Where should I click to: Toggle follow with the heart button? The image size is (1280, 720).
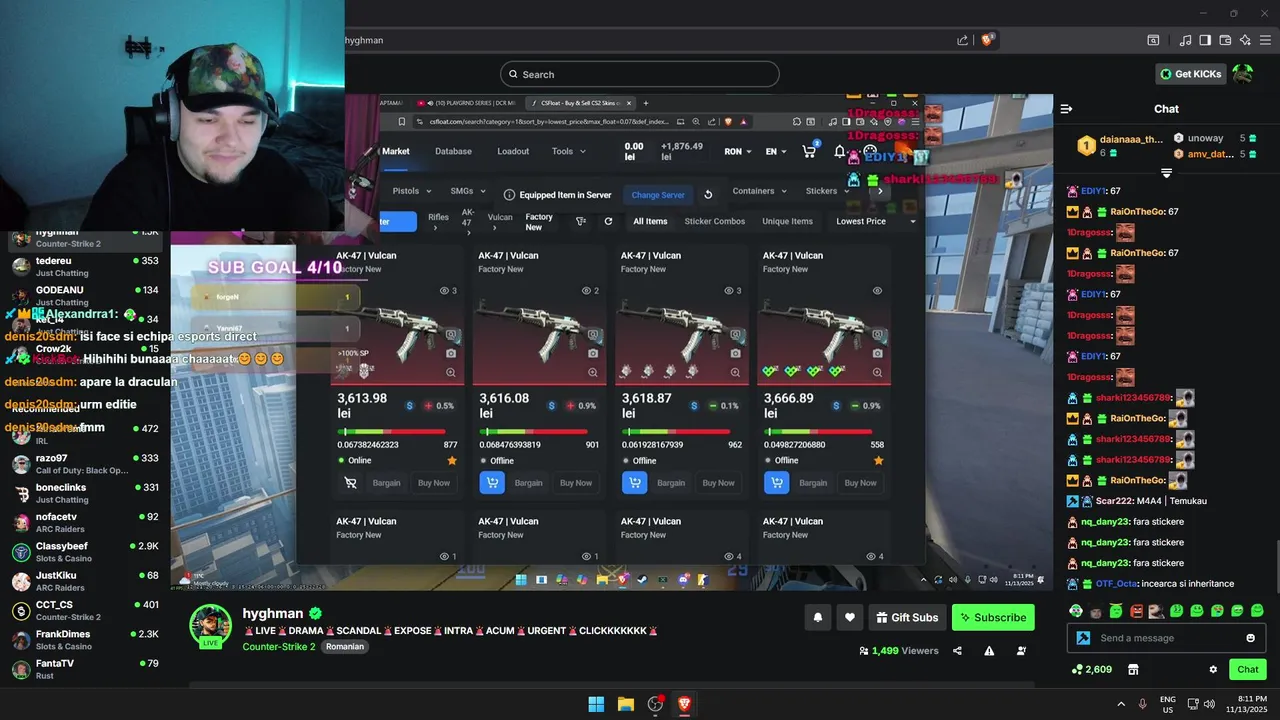(849, 617)
